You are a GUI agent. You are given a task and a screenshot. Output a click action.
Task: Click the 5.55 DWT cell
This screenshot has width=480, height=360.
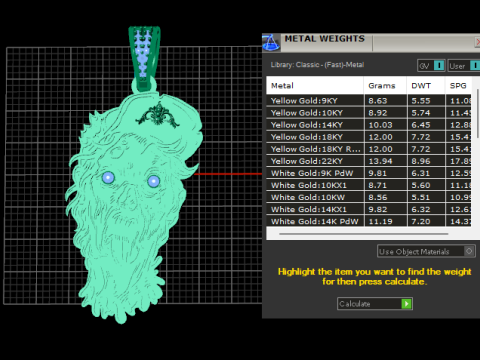pos(426,101)
